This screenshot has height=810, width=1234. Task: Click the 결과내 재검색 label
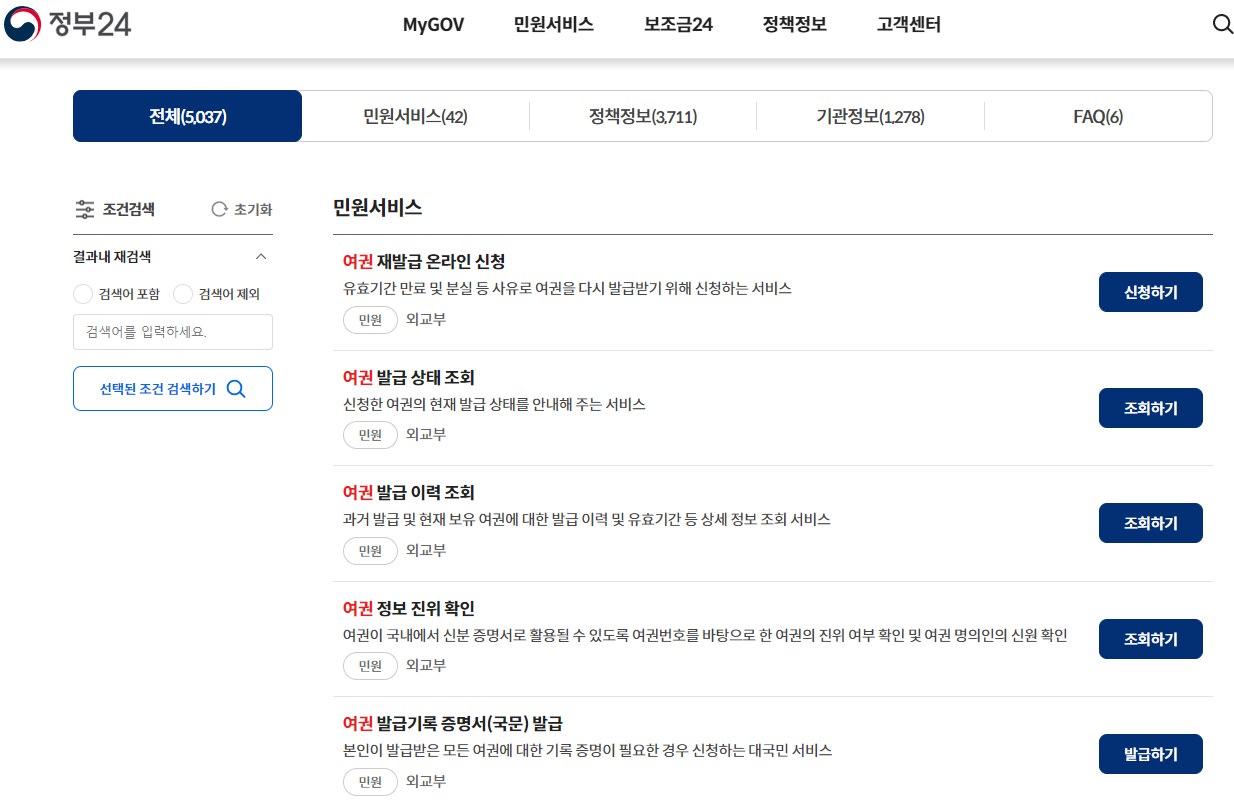point(112,257)
